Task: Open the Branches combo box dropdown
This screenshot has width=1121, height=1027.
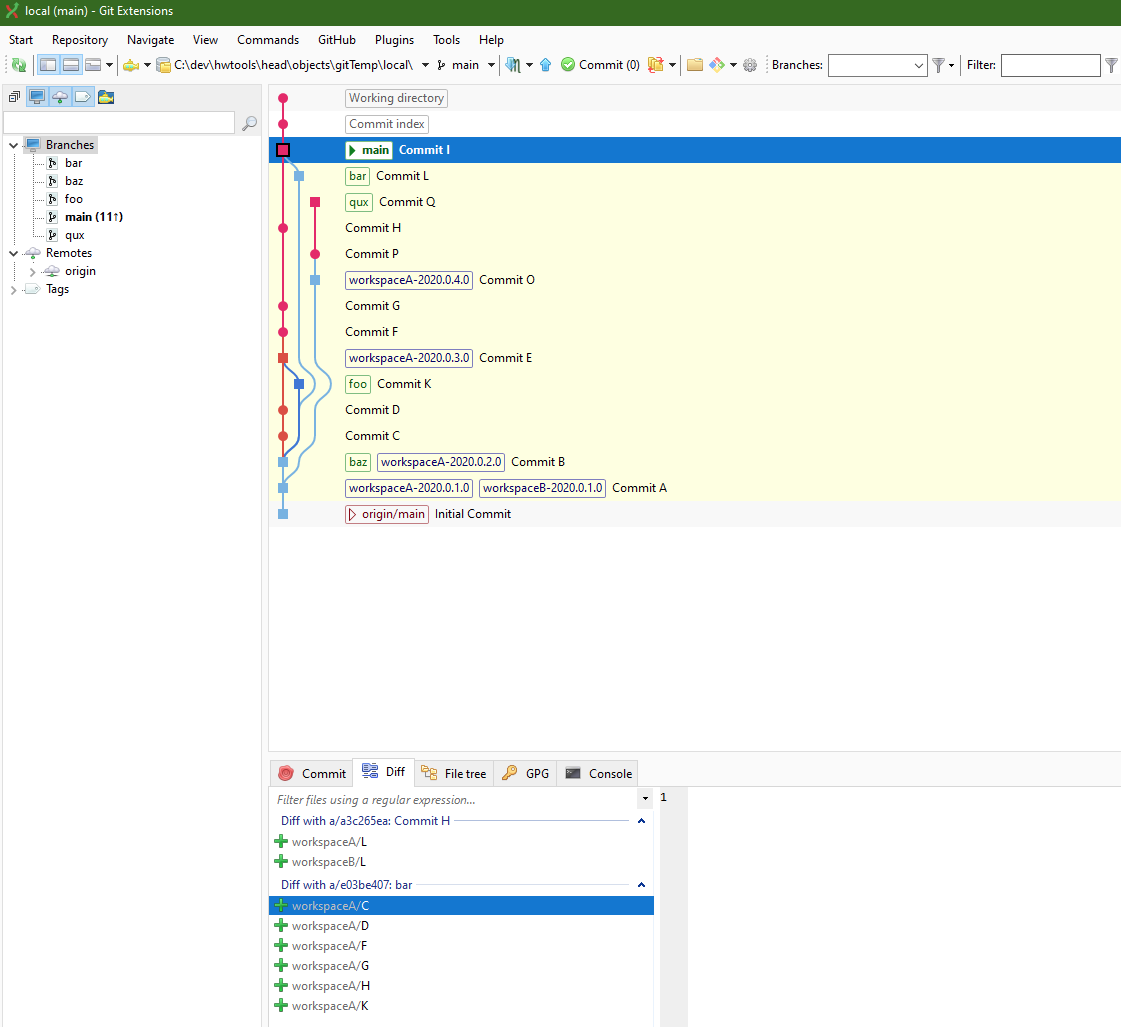Action: pos(919,66)
